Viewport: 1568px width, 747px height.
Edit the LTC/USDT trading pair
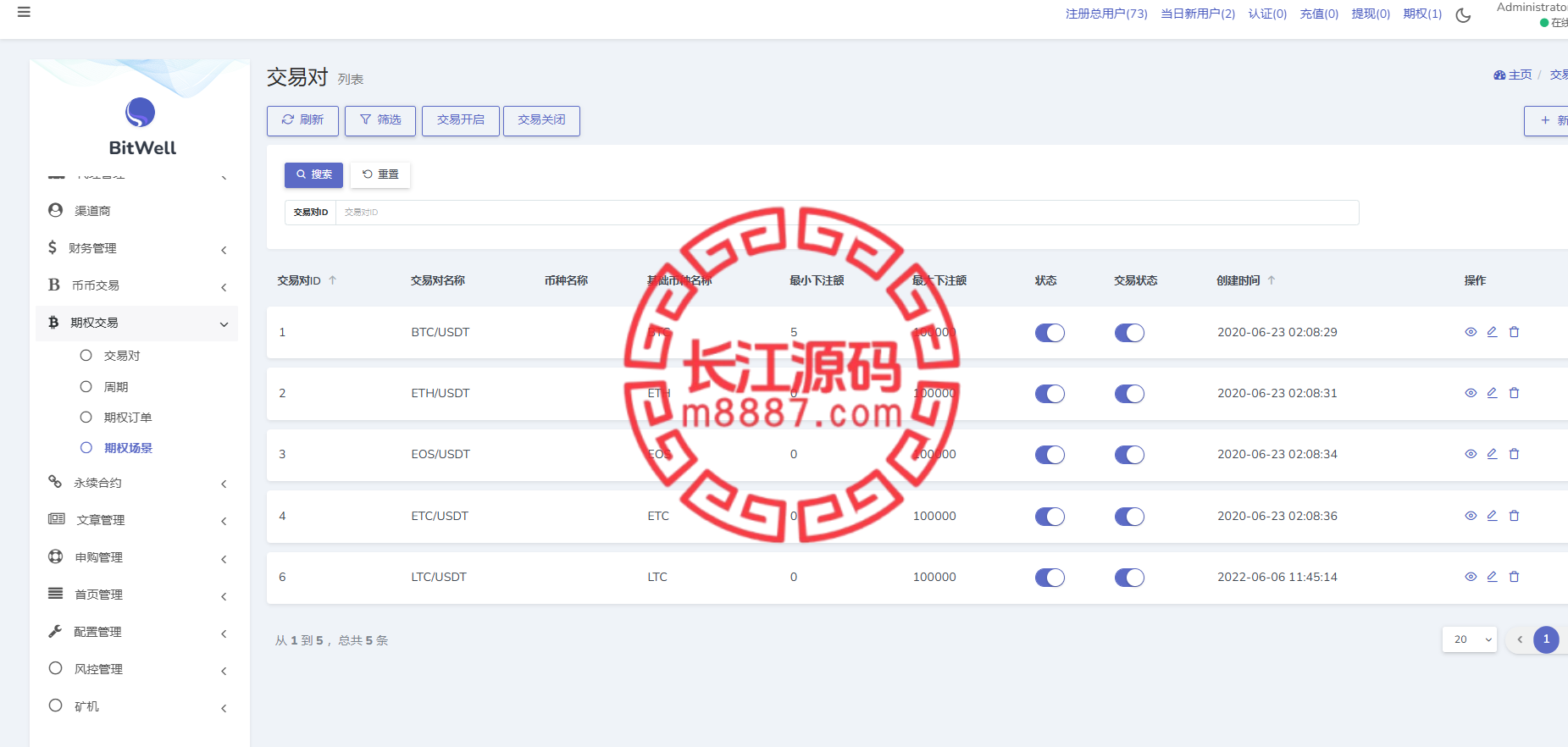[1492, 577]
